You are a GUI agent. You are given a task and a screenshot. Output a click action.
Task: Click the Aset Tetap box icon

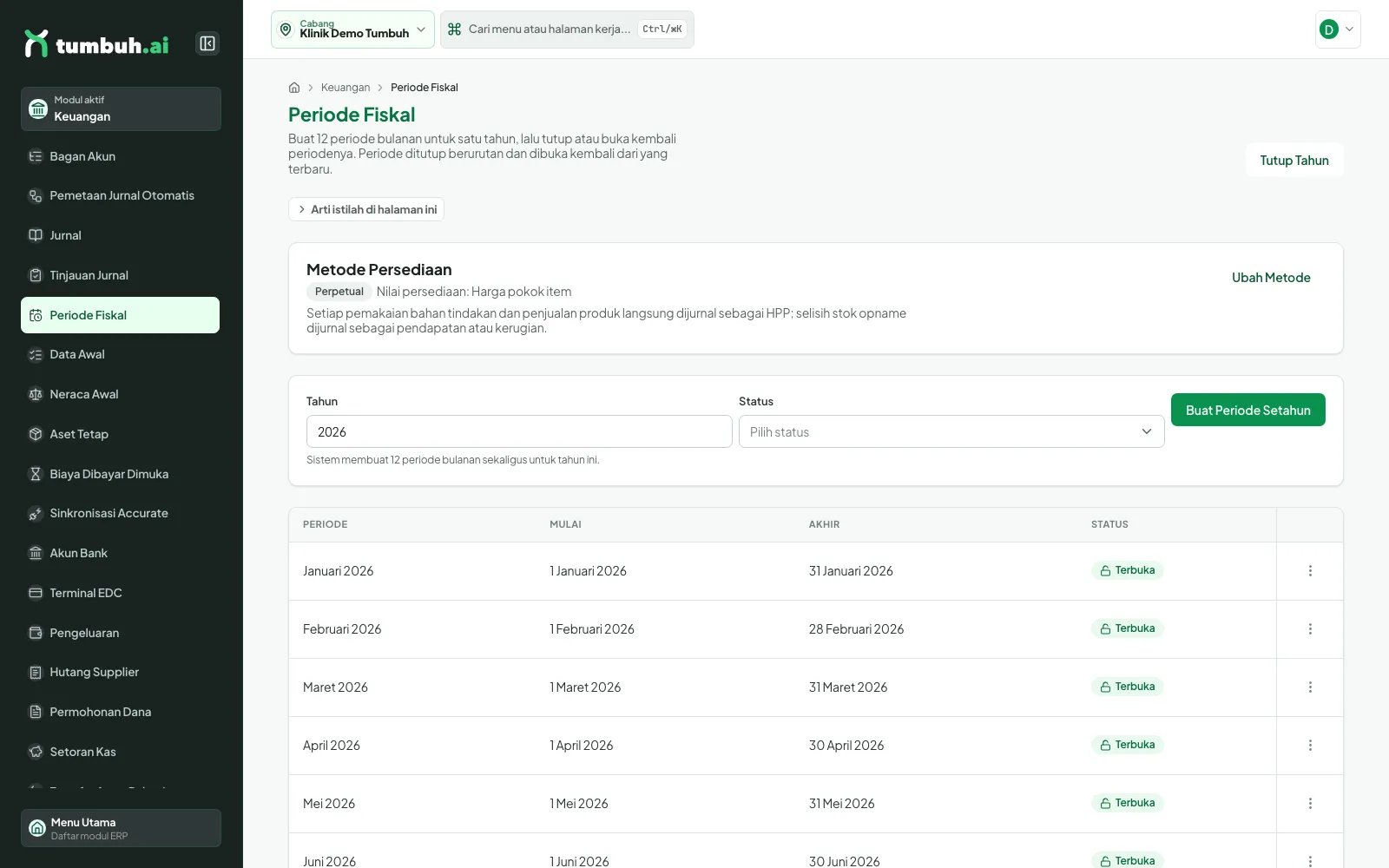click(36, 434)
